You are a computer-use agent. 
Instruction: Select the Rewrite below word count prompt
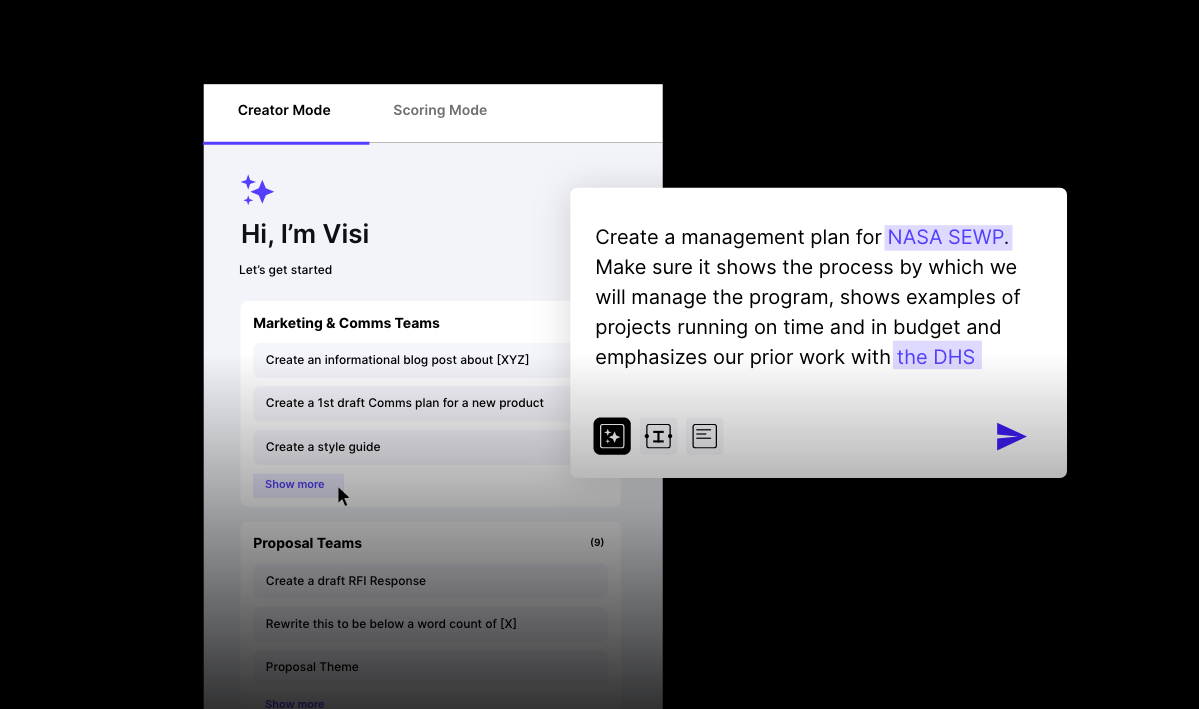pyautogui.click(x=391, y=624)
